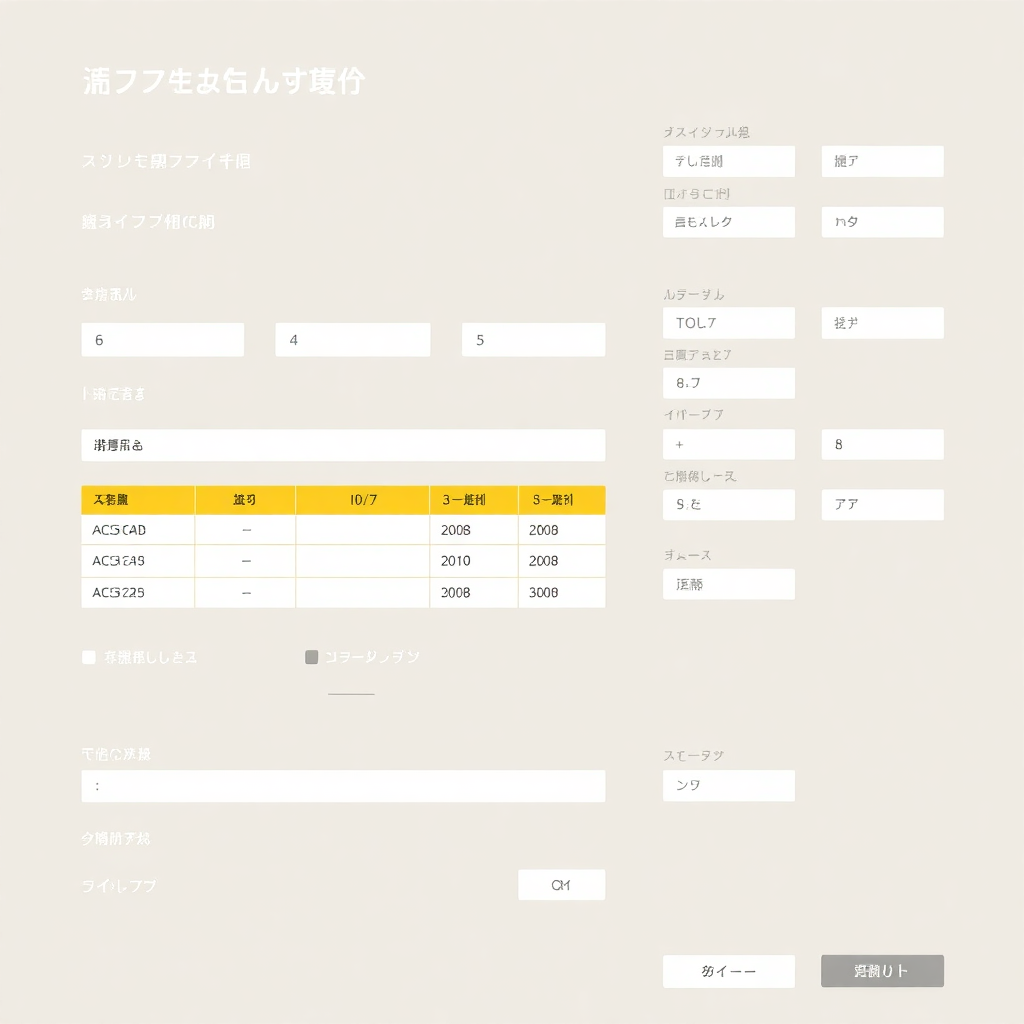Click the input field containing value 5
Viewport: 1024px width, 1024px height.
coord(532,339)
